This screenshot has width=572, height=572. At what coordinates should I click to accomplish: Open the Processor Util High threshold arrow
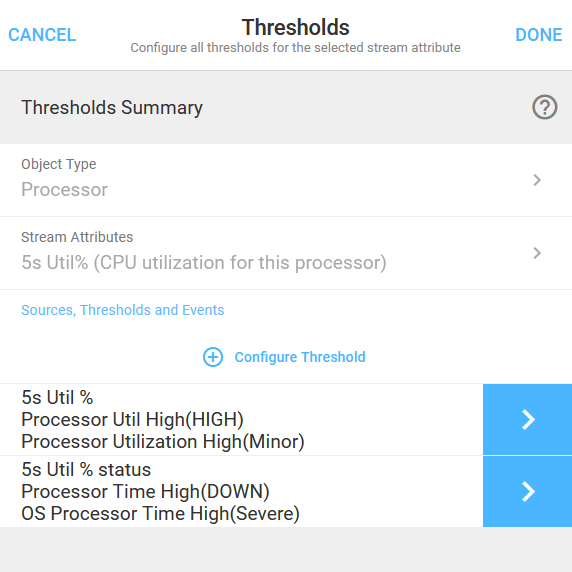(x=527, y=420)
